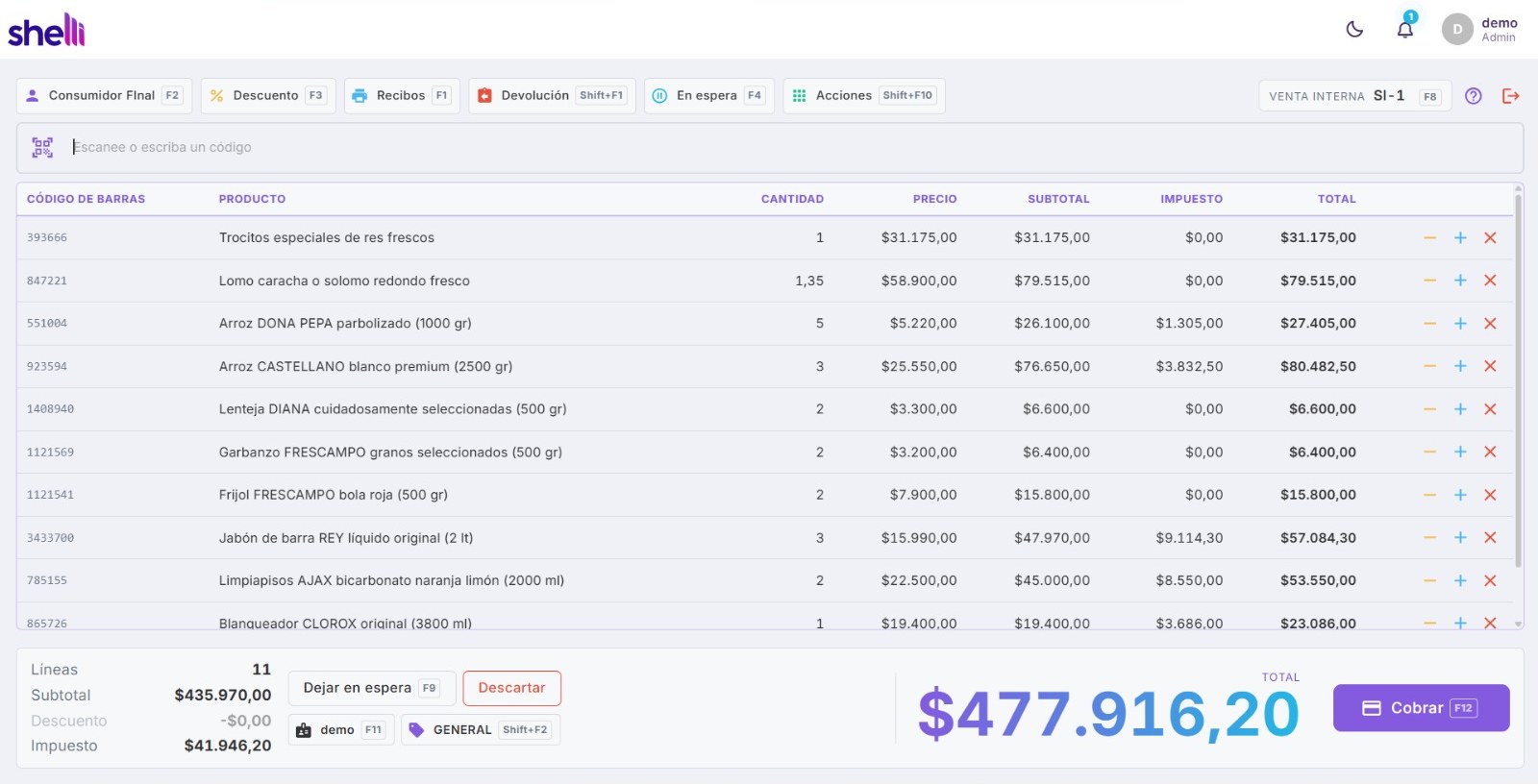The width and height of the screenshot is (1538, 784).
Task: Click the PRODUCTO column header
Action: [x=252, y=199]
